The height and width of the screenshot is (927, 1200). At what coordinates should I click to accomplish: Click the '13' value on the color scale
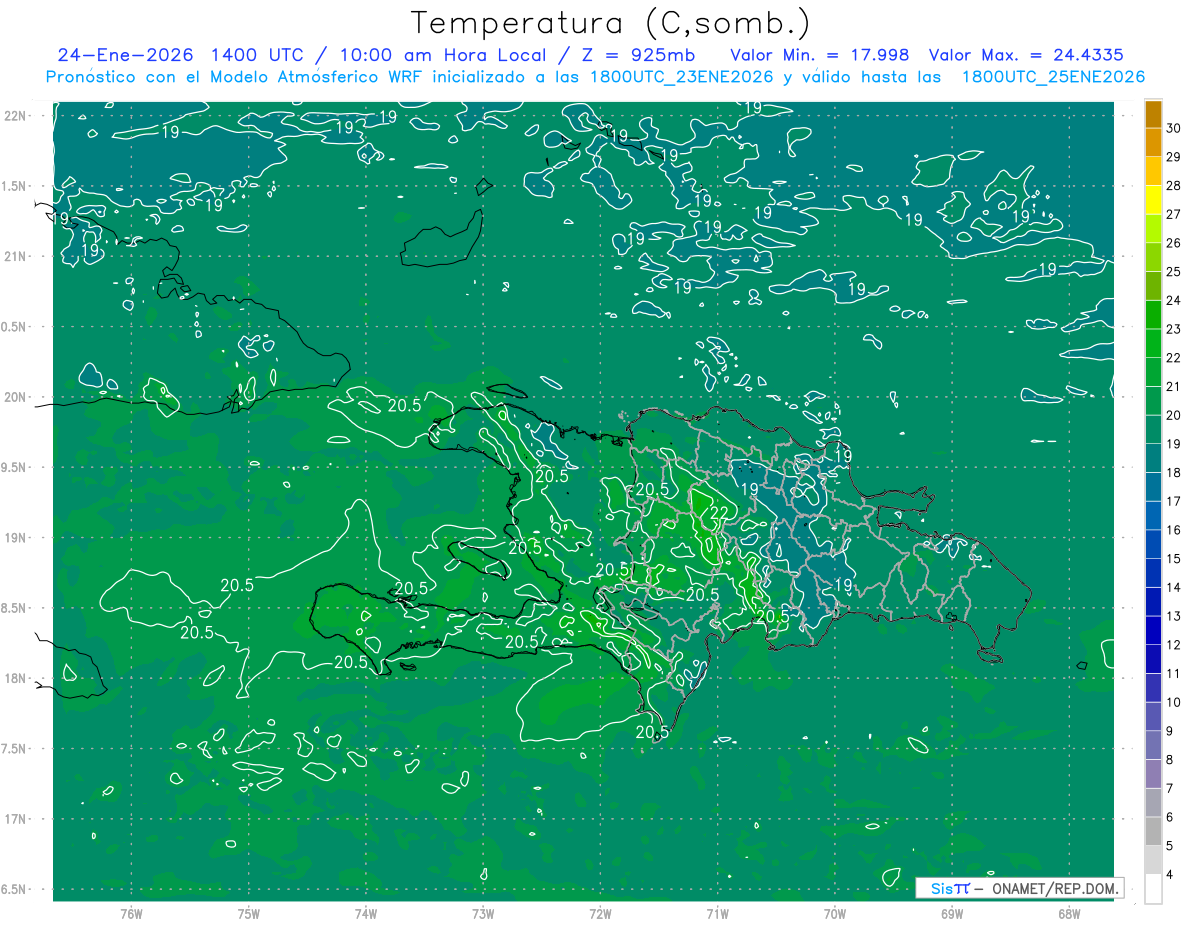coord(1174,616)
